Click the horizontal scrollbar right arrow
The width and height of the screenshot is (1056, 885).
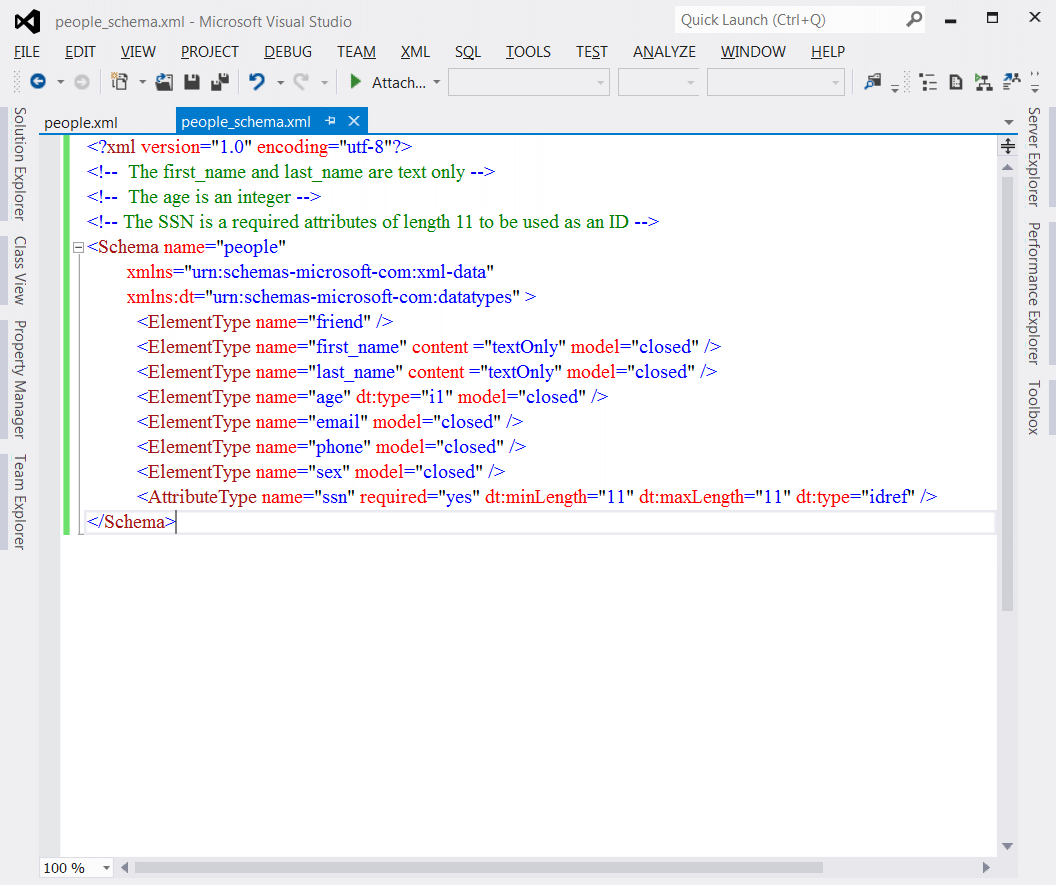tap(986, 867)
